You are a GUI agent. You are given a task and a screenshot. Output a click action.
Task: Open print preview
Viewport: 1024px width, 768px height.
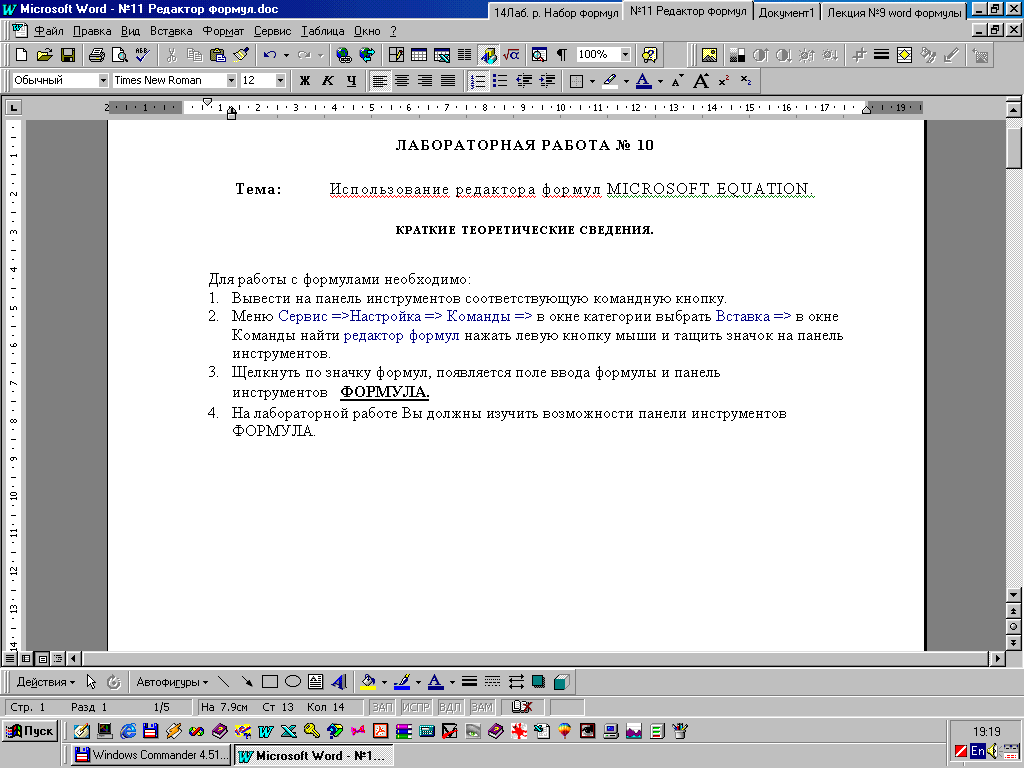click(120, 55)
